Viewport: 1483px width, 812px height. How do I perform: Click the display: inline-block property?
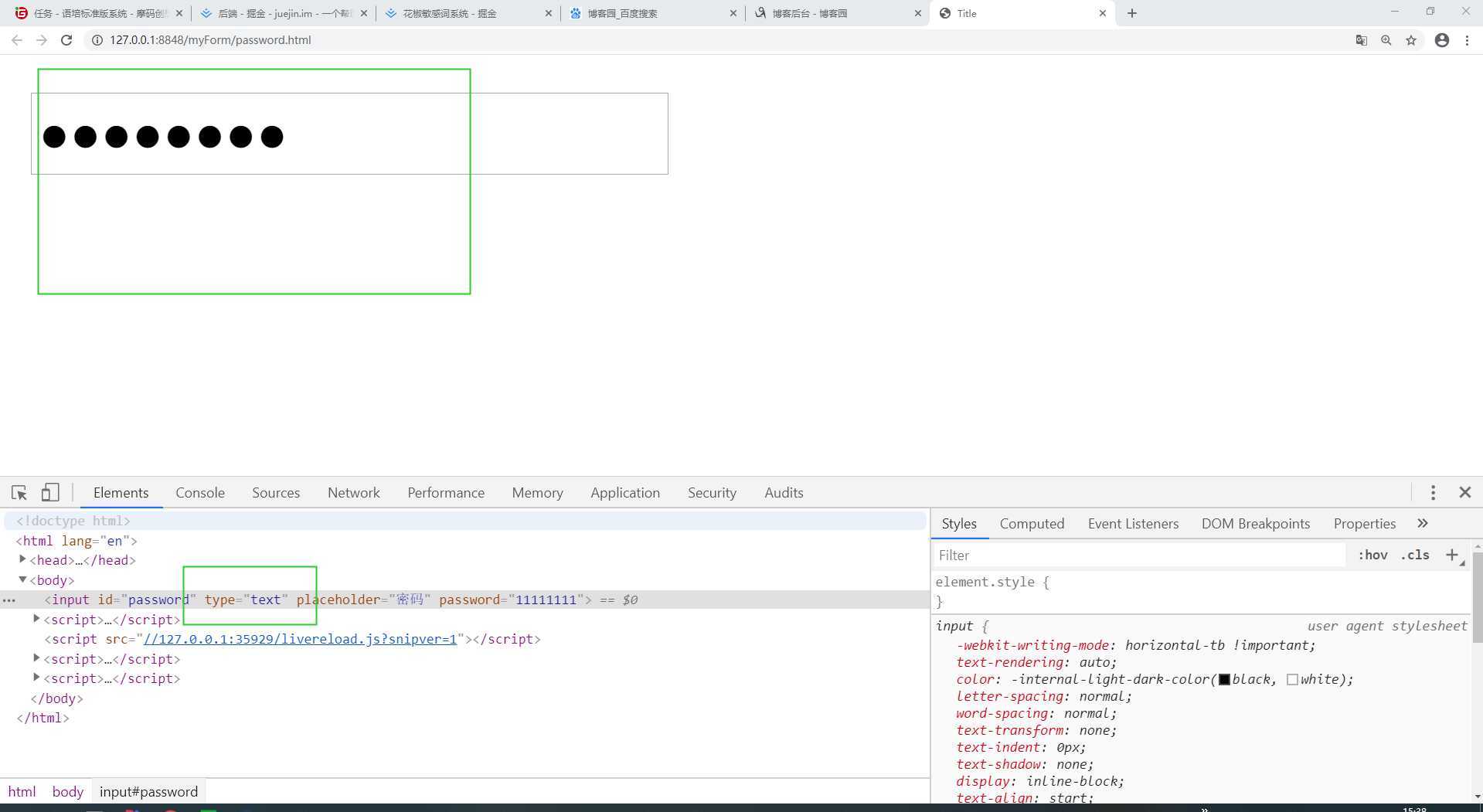point(1039,781)
